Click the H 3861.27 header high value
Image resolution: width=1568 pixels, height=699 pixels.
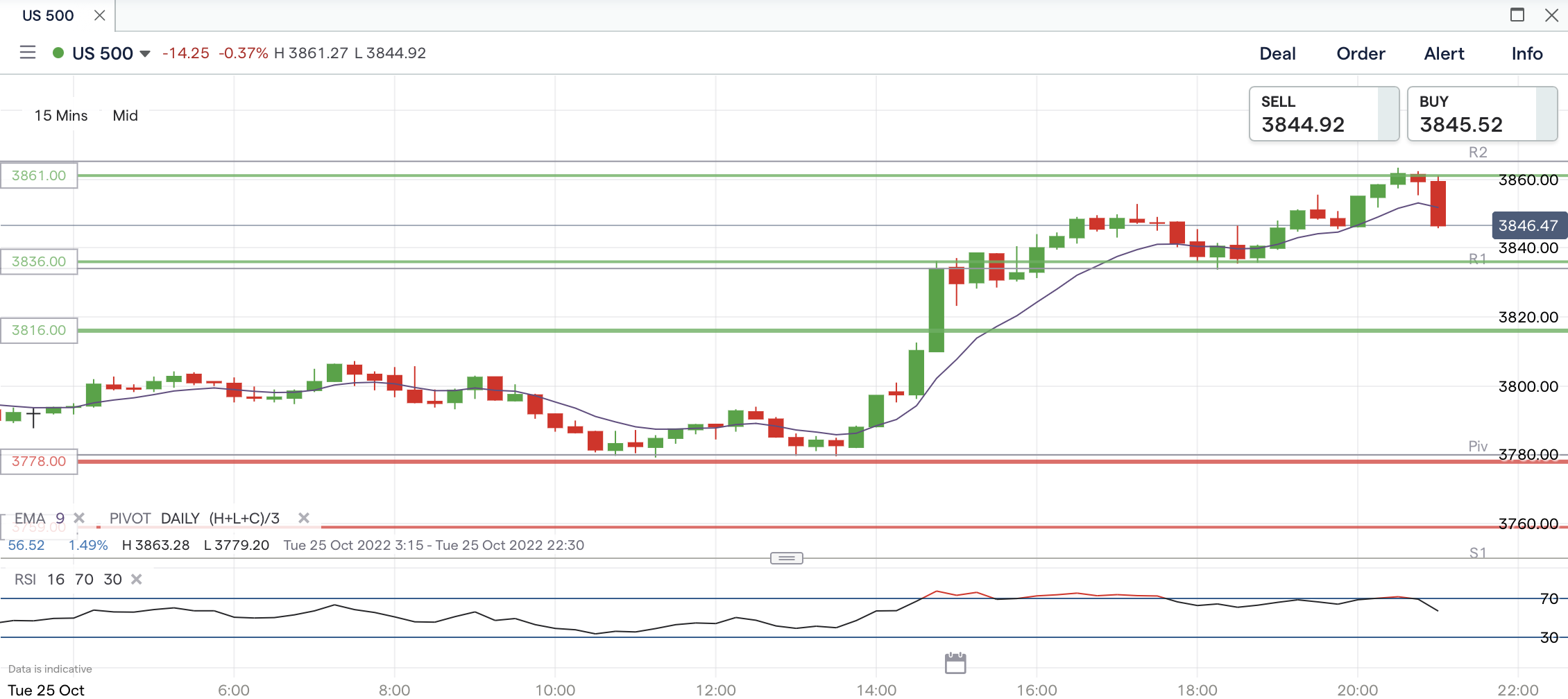[312, 53]
